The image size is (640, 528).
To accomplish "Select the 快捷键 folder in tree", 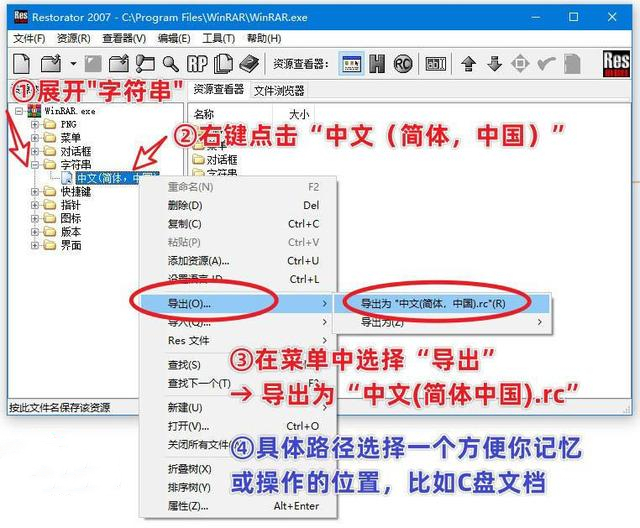I will [x=76, y=191].
